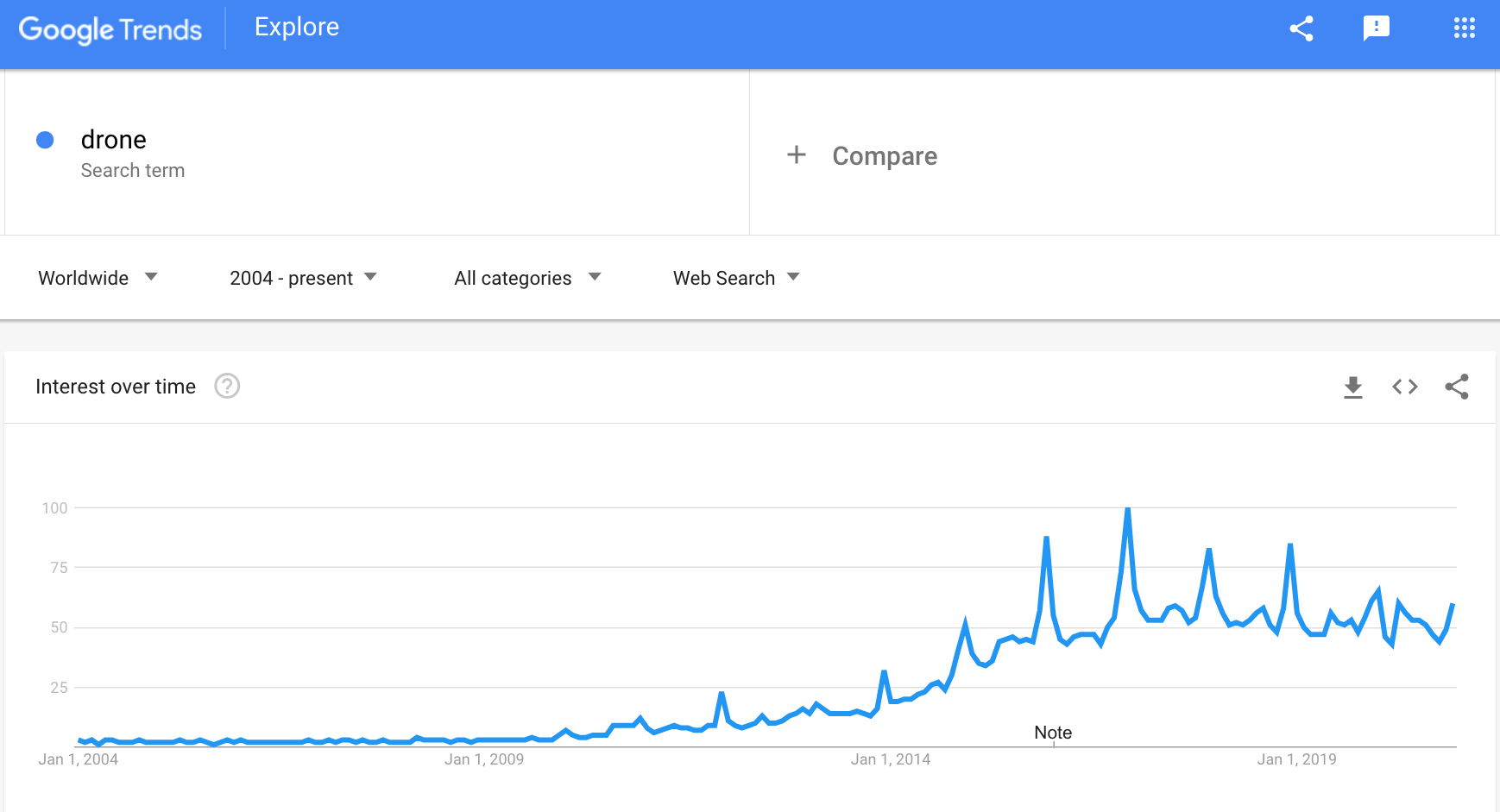This screenshot has height=812, width=1500.
Task: Open the Google apps grid
Action: (x=1465, y=28)
